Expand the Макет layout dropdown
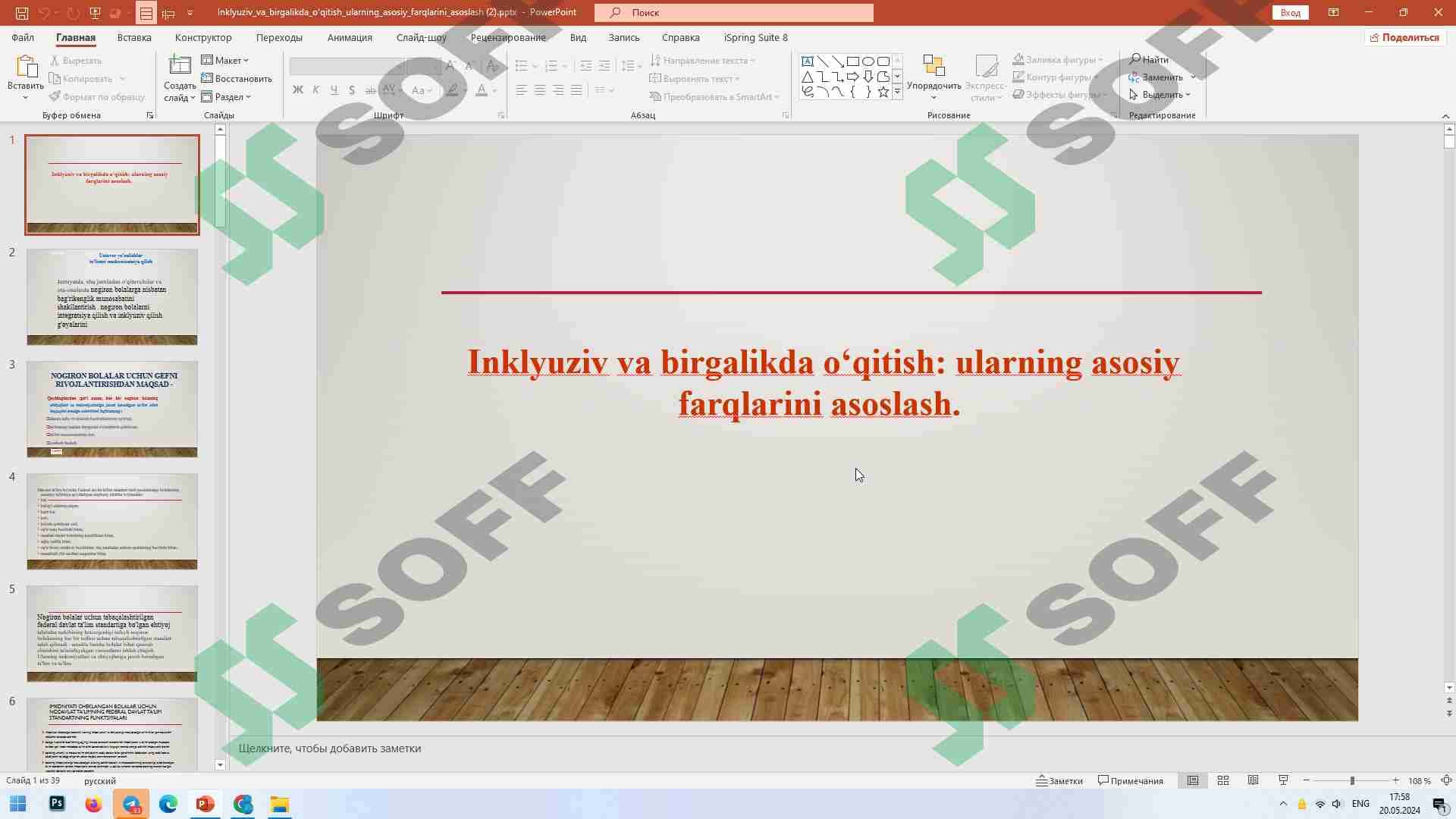Viewport: 1456px width, 819px height. click(225, 60)
